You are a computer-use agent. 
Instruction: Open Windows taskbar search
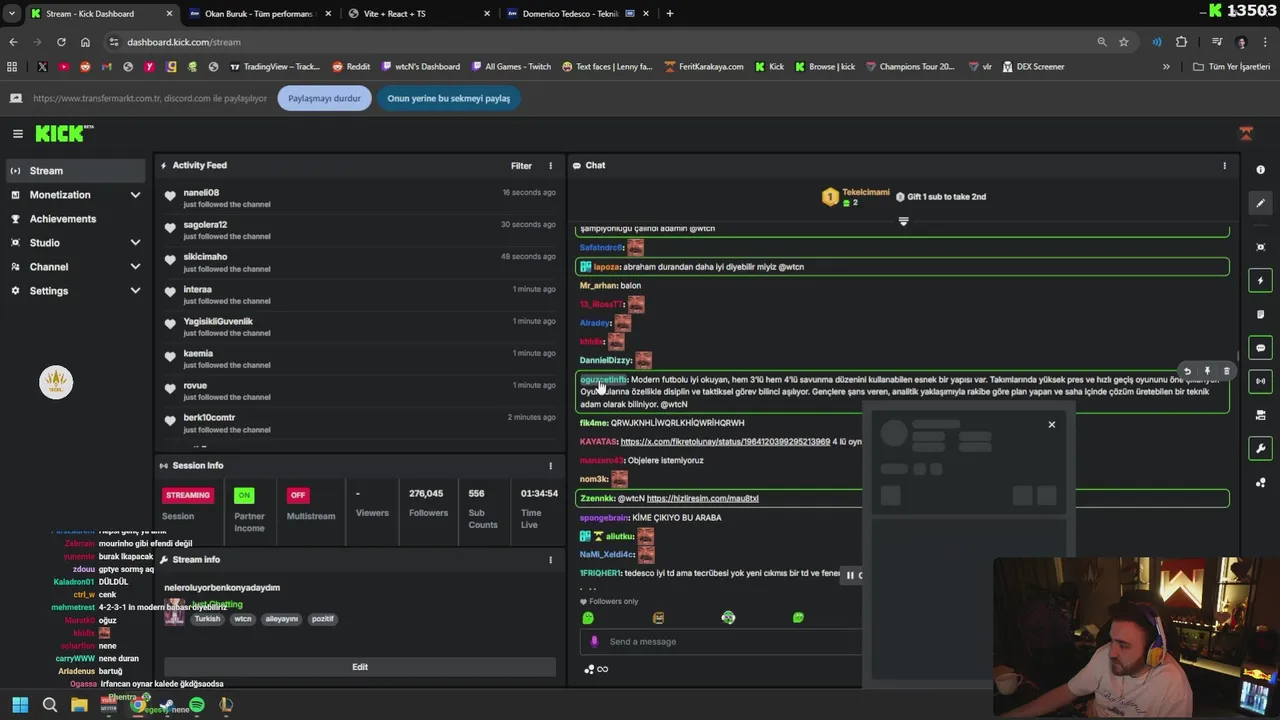[50, 705]
